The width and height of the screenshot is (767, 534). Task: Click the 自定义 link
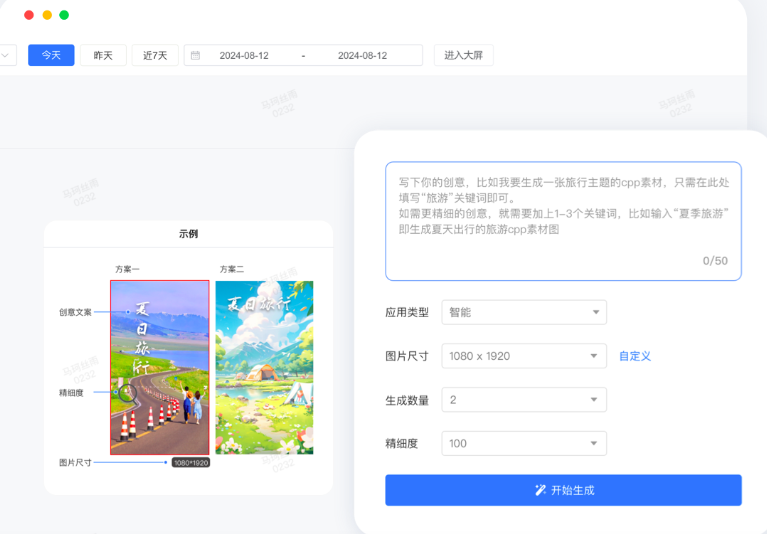pyautogui.click(x=634, y=356)
